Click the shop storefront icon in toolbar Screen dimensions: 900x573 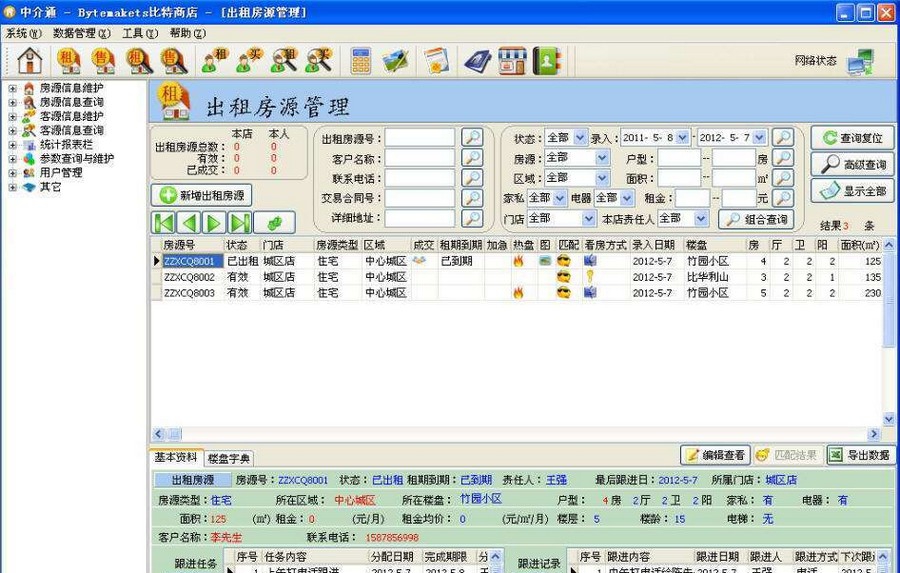(x=512, y=61)
